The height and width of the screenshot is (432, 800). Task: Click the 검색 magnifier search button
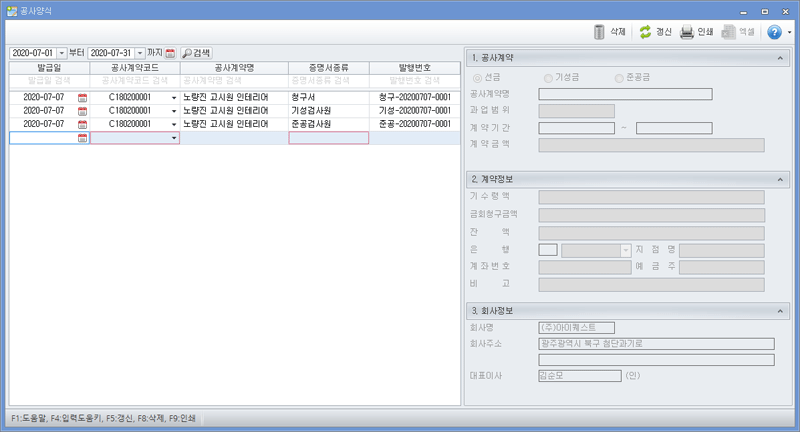(x=196, y=52)
